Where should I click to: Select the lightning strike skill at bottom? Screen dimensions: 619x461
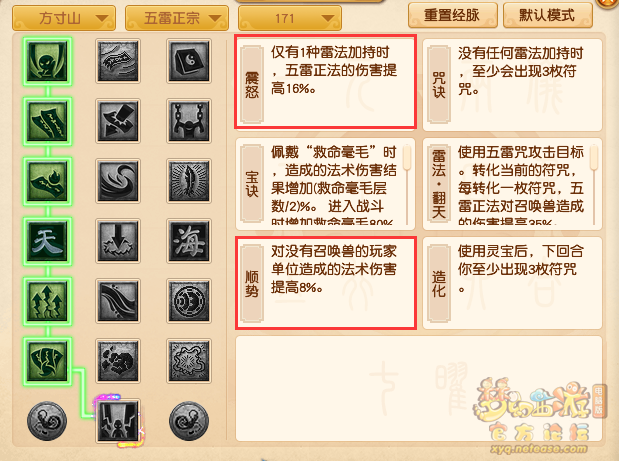click(118, 421)
